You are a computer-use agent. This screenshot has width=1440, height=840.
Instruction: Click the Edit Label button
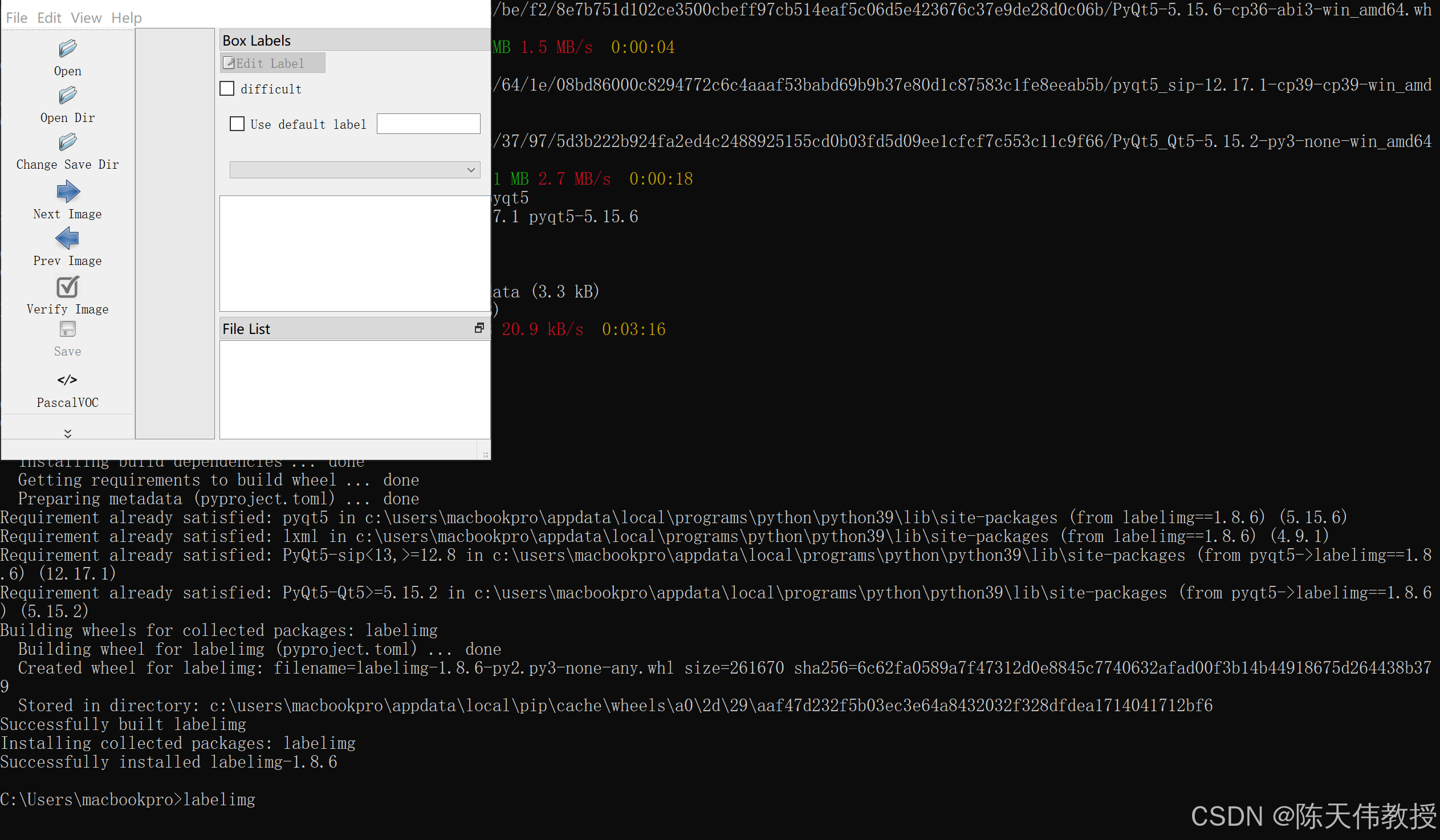(x=272, y=63)
